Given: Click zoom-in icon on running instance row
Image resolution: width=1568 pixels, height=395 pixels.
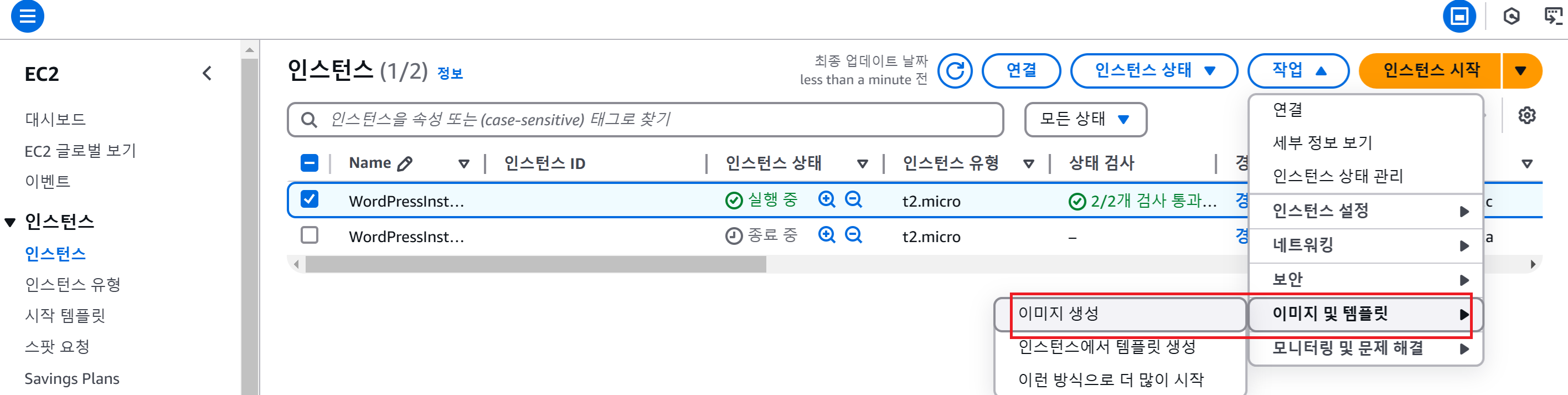Looking at the screenshot, I should [x=826, y=199].
